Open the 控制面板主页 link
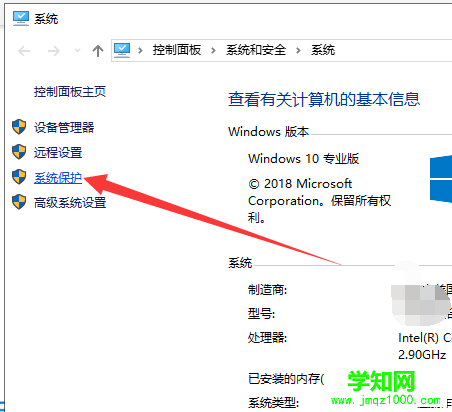Image resolution: width=452 pixels, height=412 pixels. pos(70,92)
